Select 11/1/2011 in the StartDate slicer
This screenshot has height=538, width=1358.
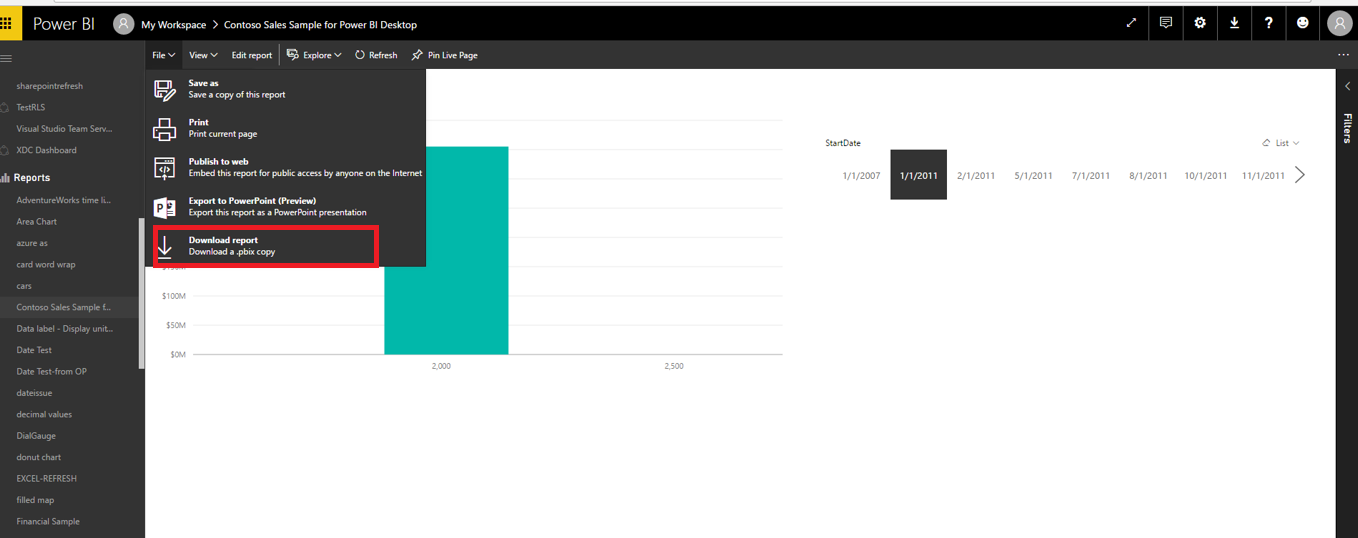coord(1263,175)
